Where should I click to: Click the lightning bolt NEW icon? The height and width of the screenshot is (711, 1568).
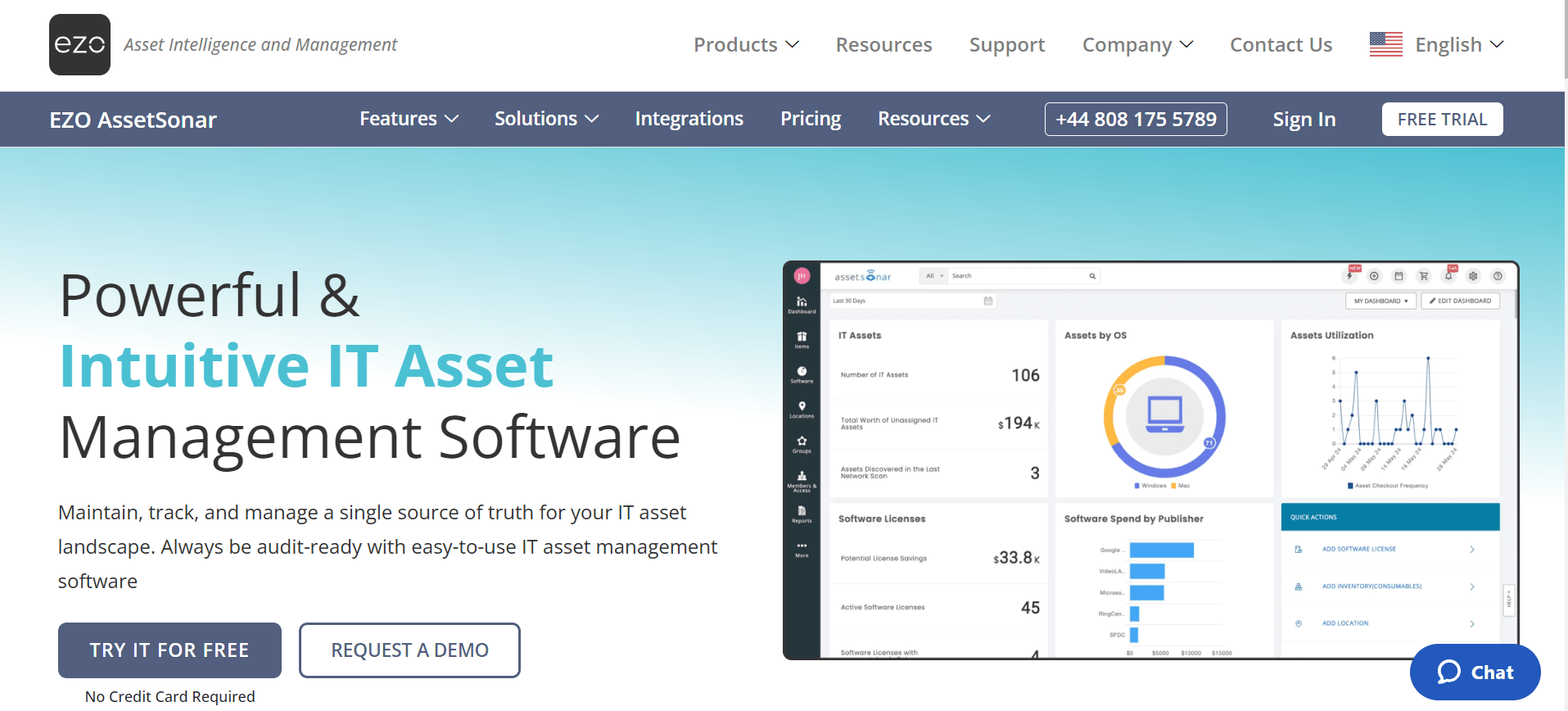coord(1349,276)
